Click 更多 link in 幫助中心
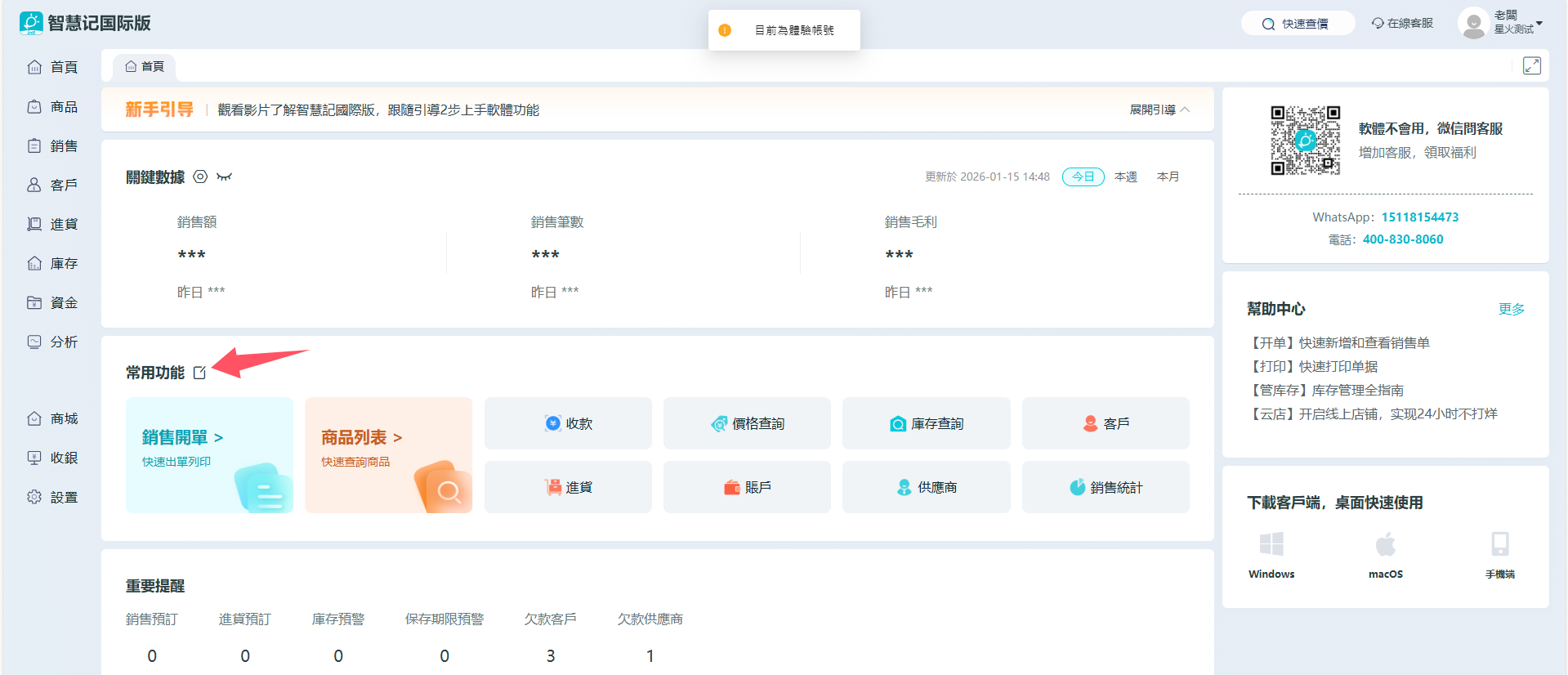 point(1511,309)
